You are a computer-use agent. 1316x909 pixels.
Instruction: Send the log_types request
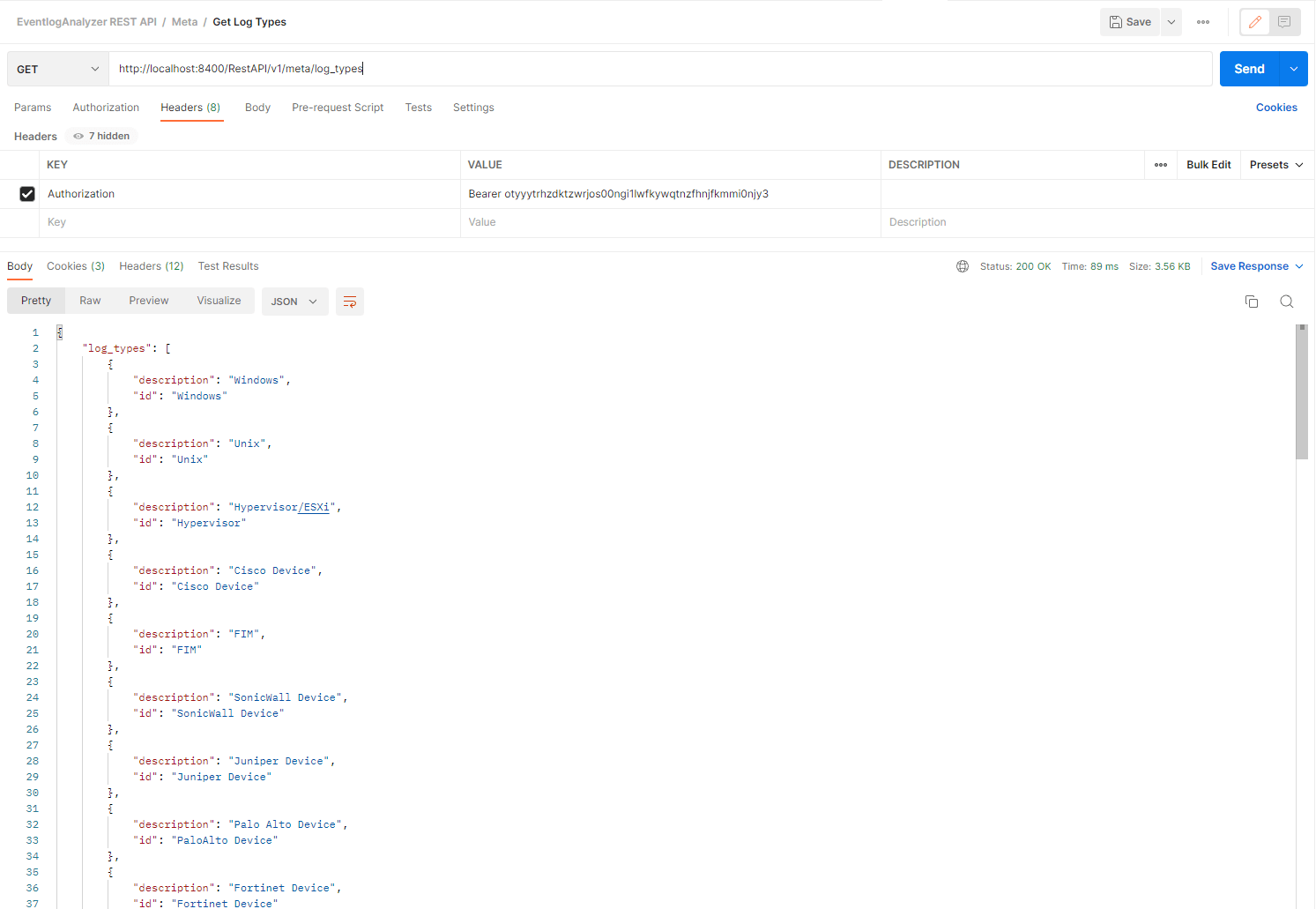pyautogui.click(x=1248, y=68)
